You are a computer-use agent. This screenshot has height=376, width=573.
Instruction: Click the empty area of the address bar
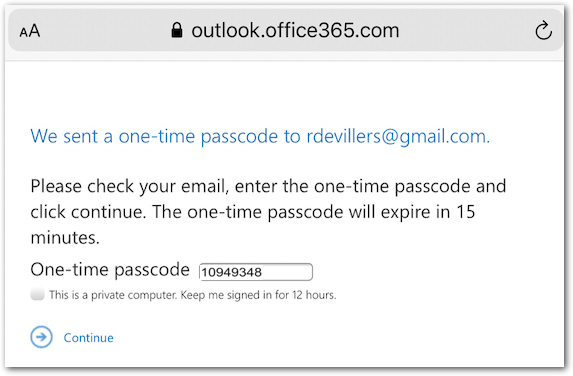(x=468, y=31)
